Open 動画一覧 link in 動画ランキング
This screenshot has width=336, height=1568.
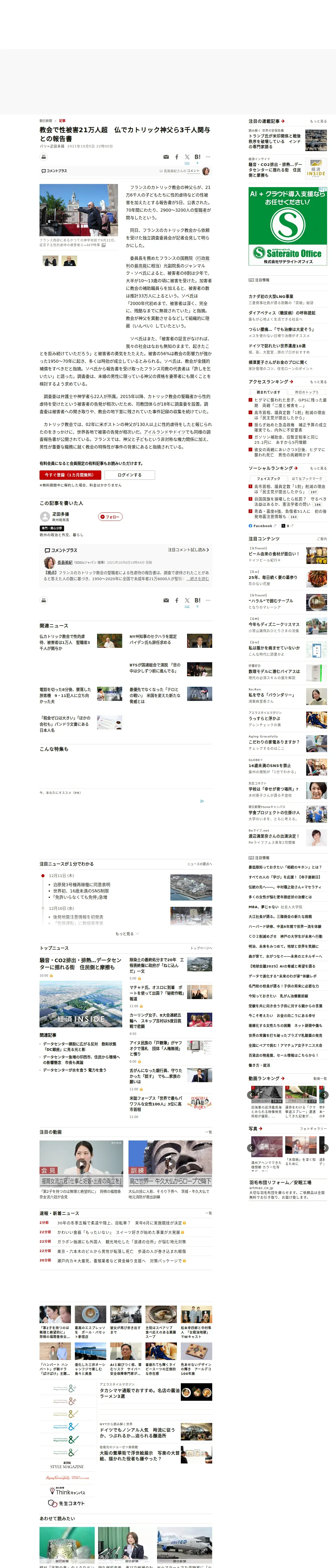pyautogui.click(x=320, y=1079)
